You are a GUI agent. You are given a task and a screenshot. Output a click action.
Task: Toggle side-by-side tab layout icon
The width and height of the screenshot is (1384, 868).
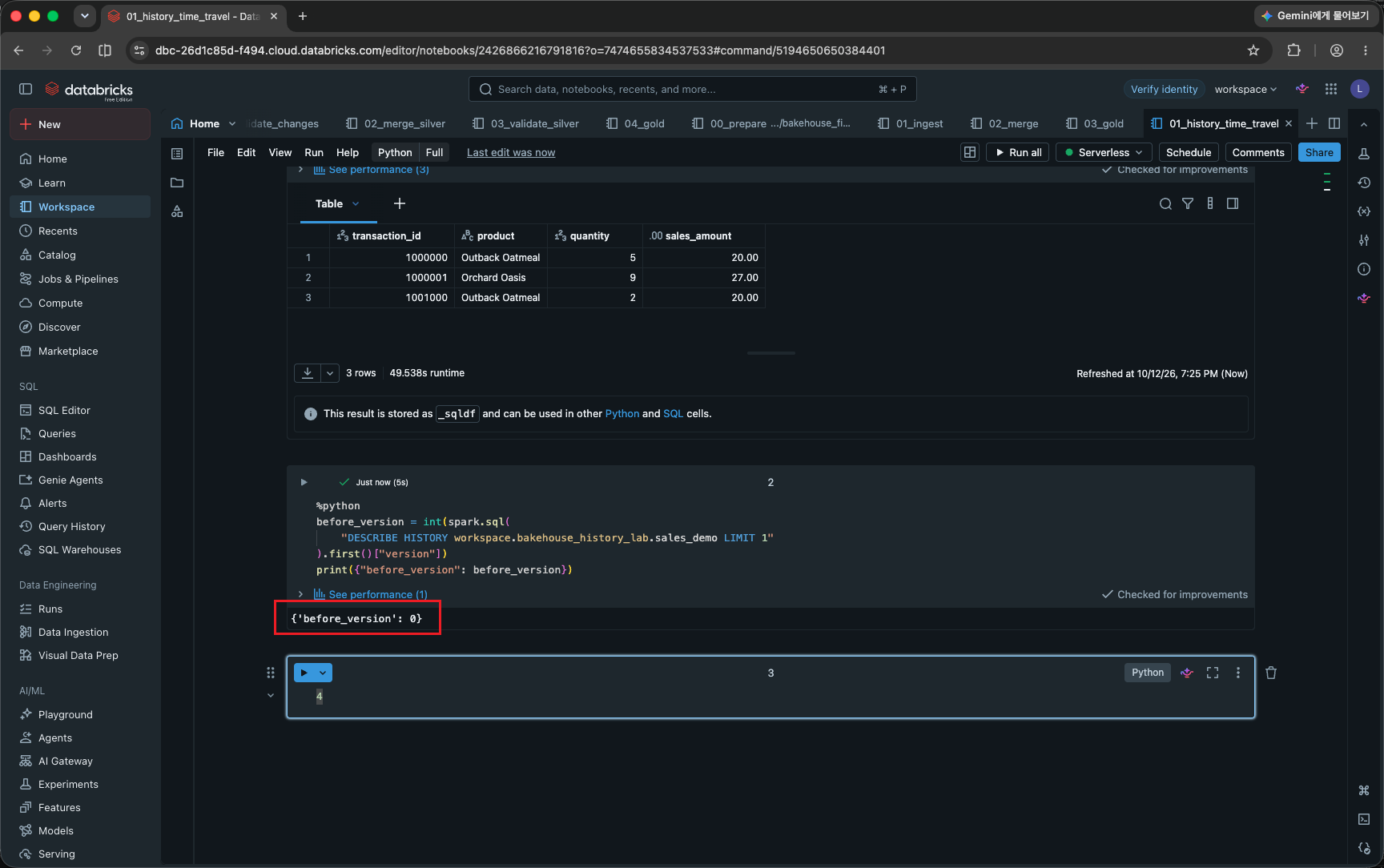[x=1334, y=123]
